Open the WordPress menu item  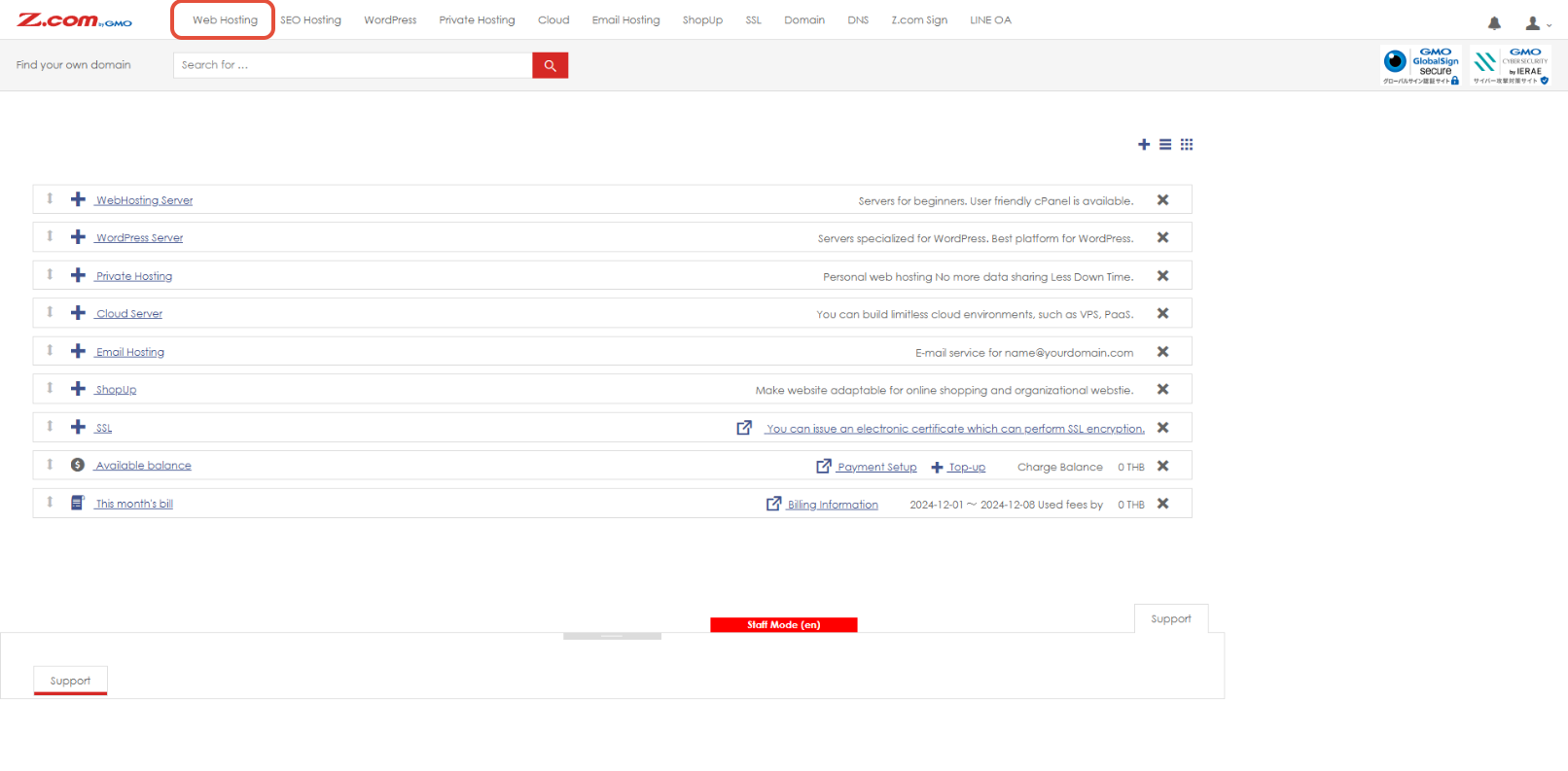390,20
